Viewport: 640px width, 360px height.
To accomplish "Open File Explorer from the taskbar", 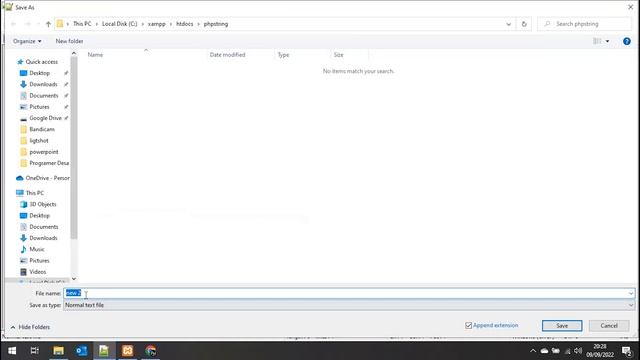I will (x=58, y=351).
